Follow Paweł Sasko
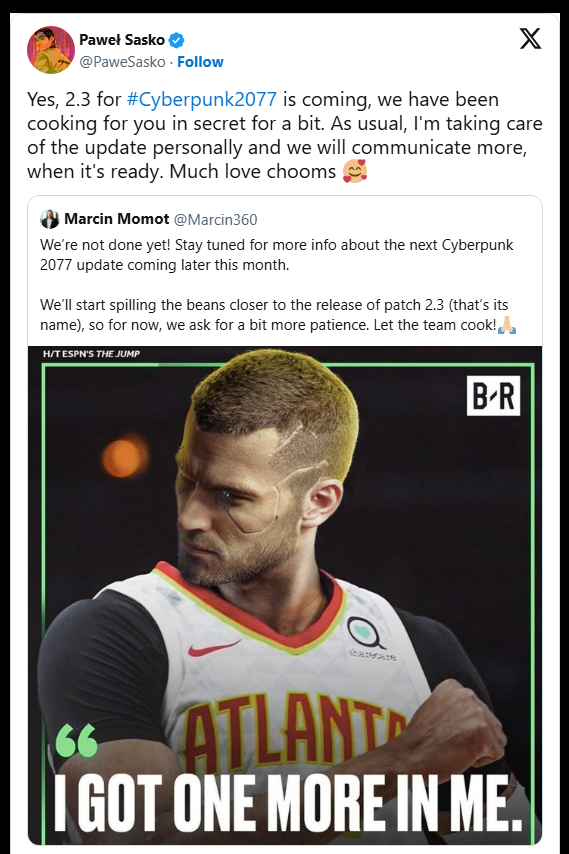The height and width of the screenshot is (854, 569). point(200,62)
